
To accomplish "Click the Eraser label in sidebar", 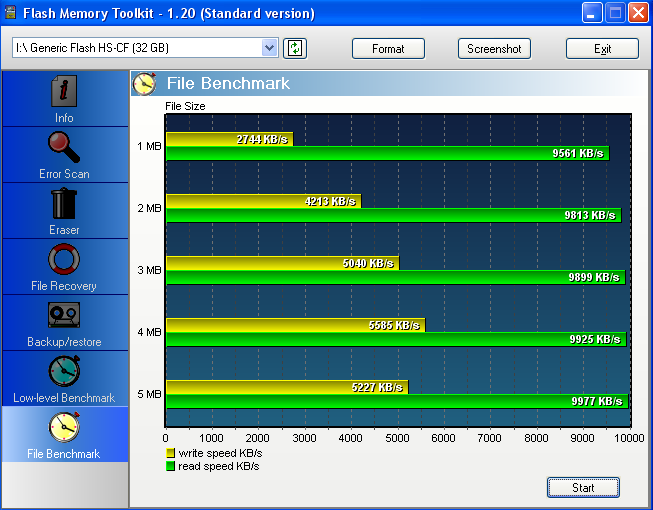I will point(64,230).
